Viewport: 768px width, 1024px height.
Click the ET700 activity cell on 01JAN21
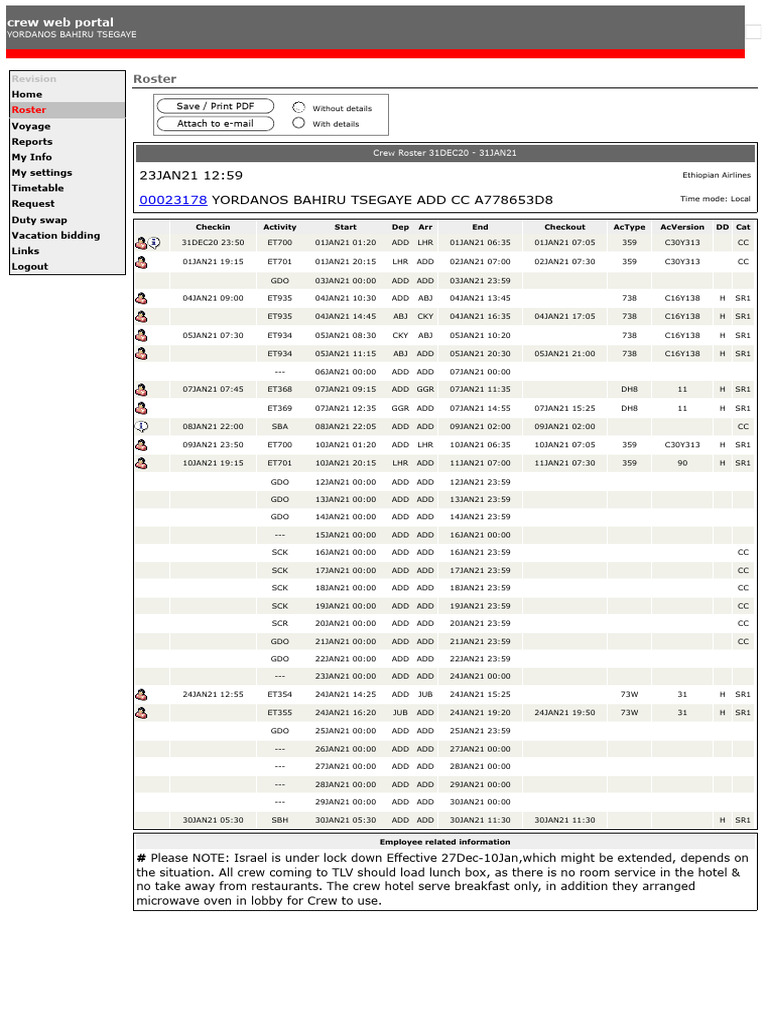tap(280, 243)
